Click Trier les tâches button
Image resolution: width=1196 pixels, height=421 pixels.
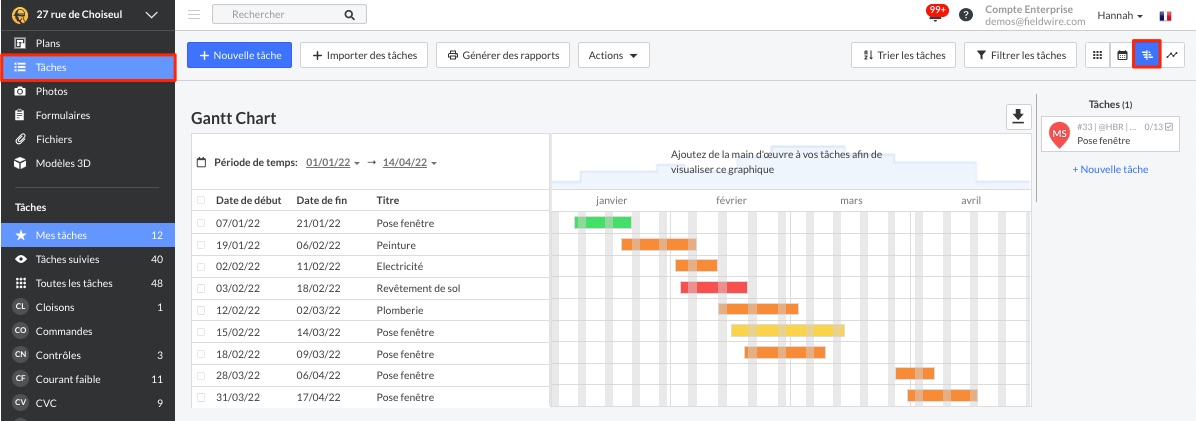[903, 55]
